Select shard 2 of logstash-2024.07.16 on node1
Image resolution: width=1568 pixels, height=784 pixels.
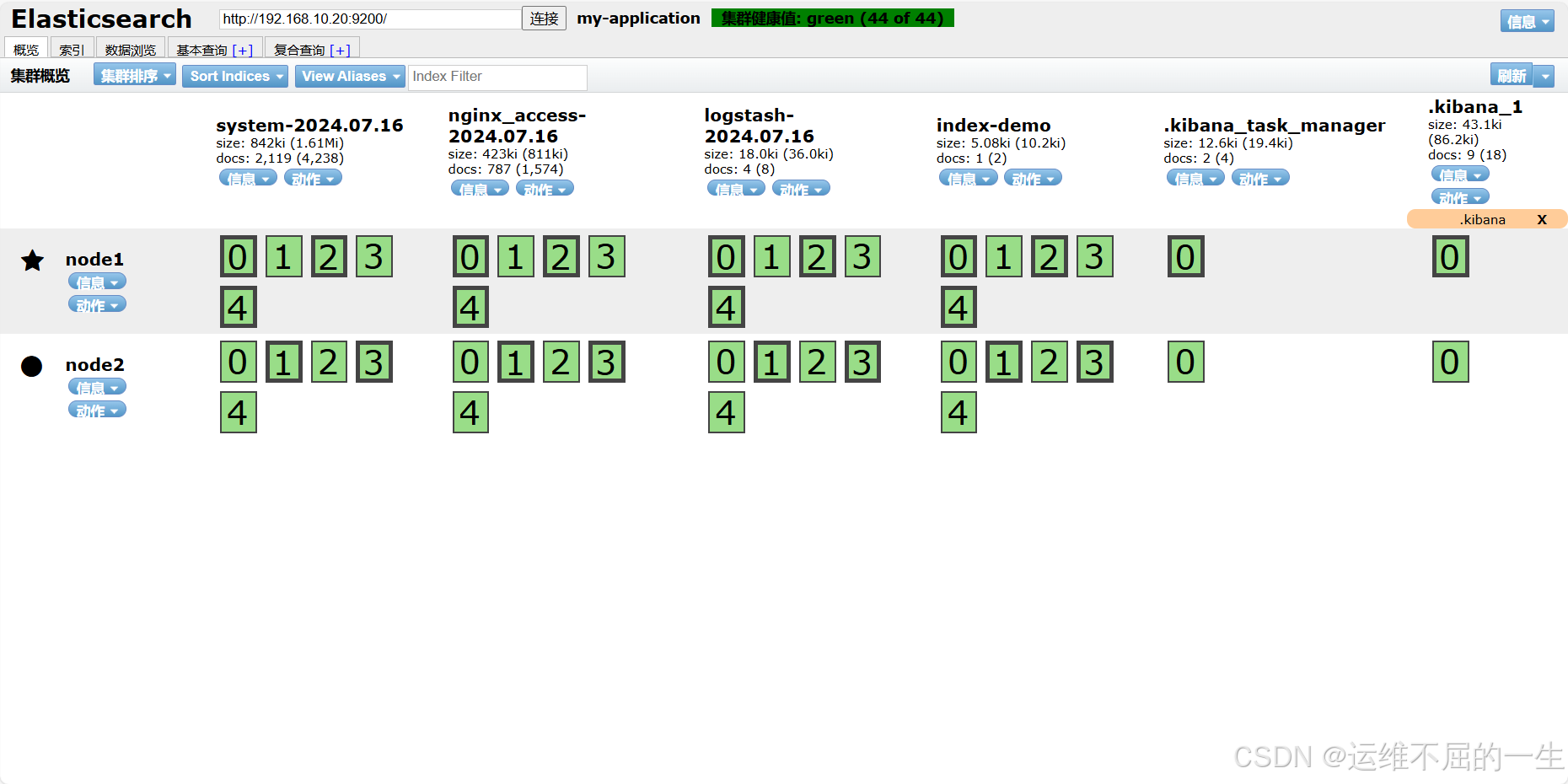tap(817, 256)
